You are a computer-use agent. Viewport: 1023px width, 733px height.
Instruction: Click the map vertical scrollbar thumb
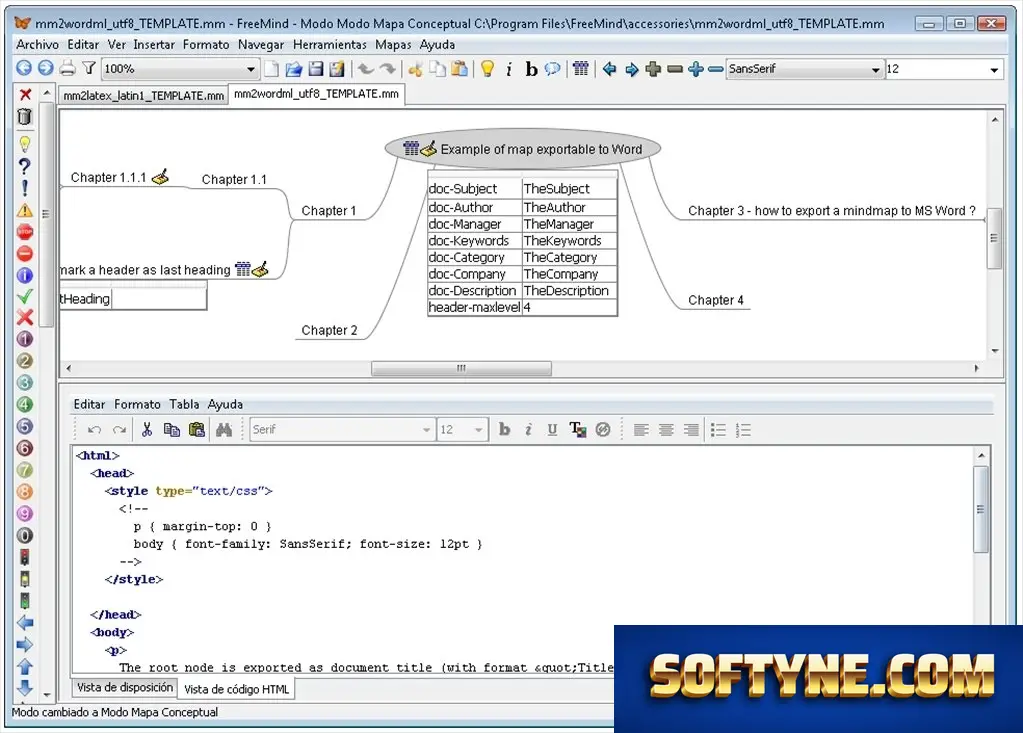point(994,238)
